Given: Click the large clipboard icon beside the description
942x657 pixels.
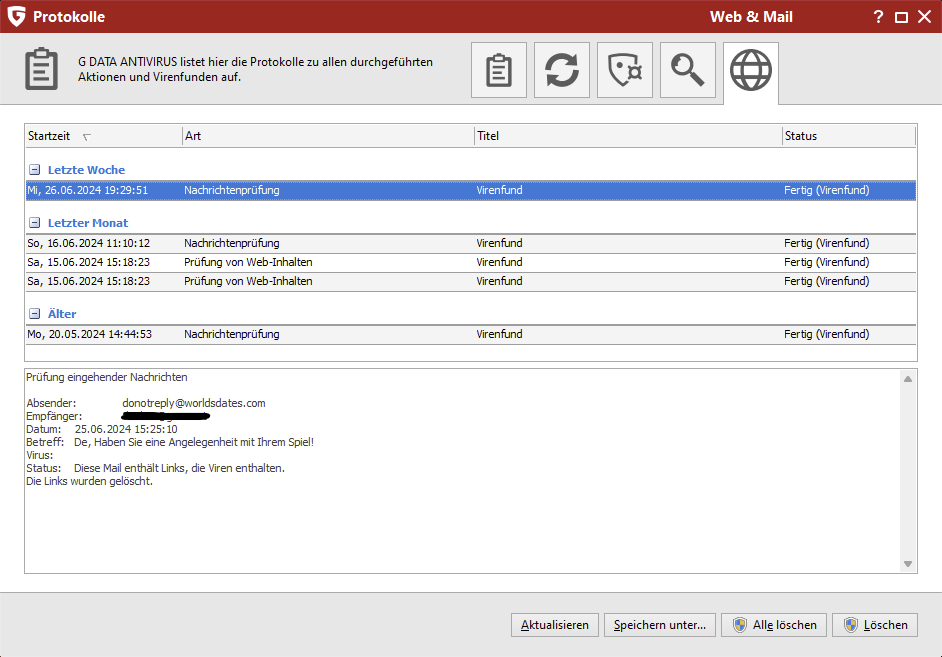Looking at the screenshot, I should tap(41, 69).
